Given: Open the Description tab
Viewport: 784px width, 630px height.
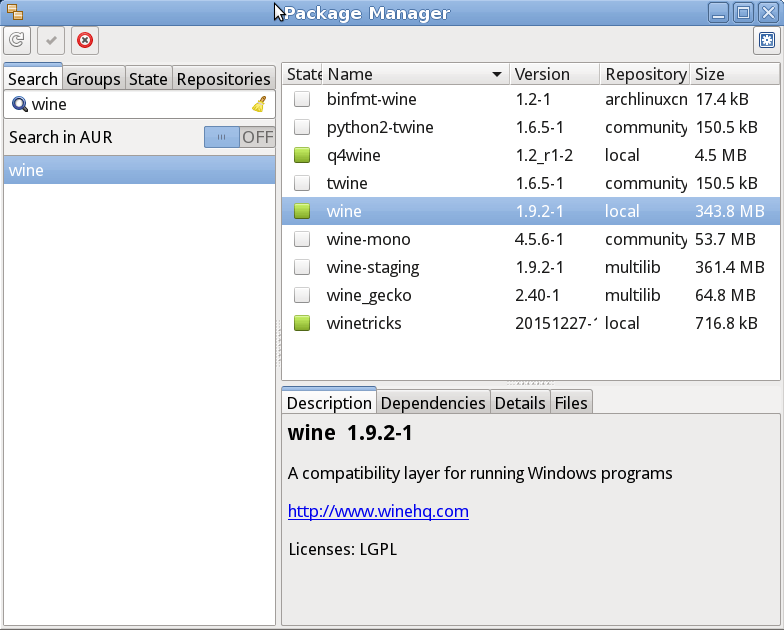Looking at the screenshot, I should pos(329,402).
